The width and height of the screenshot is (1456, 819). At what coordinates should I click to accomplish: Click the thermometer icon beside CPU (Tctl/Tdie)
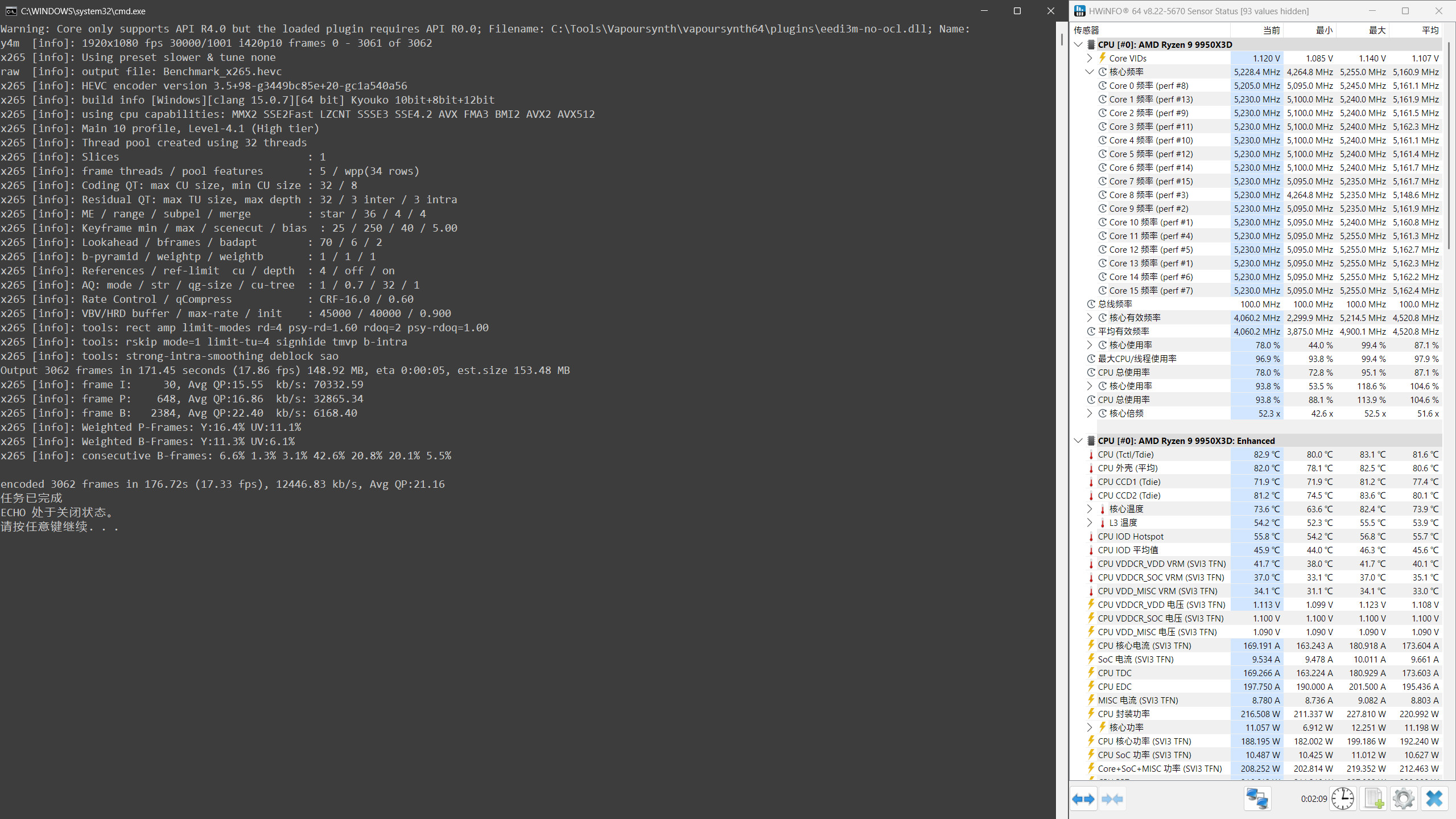(1091, 454)
